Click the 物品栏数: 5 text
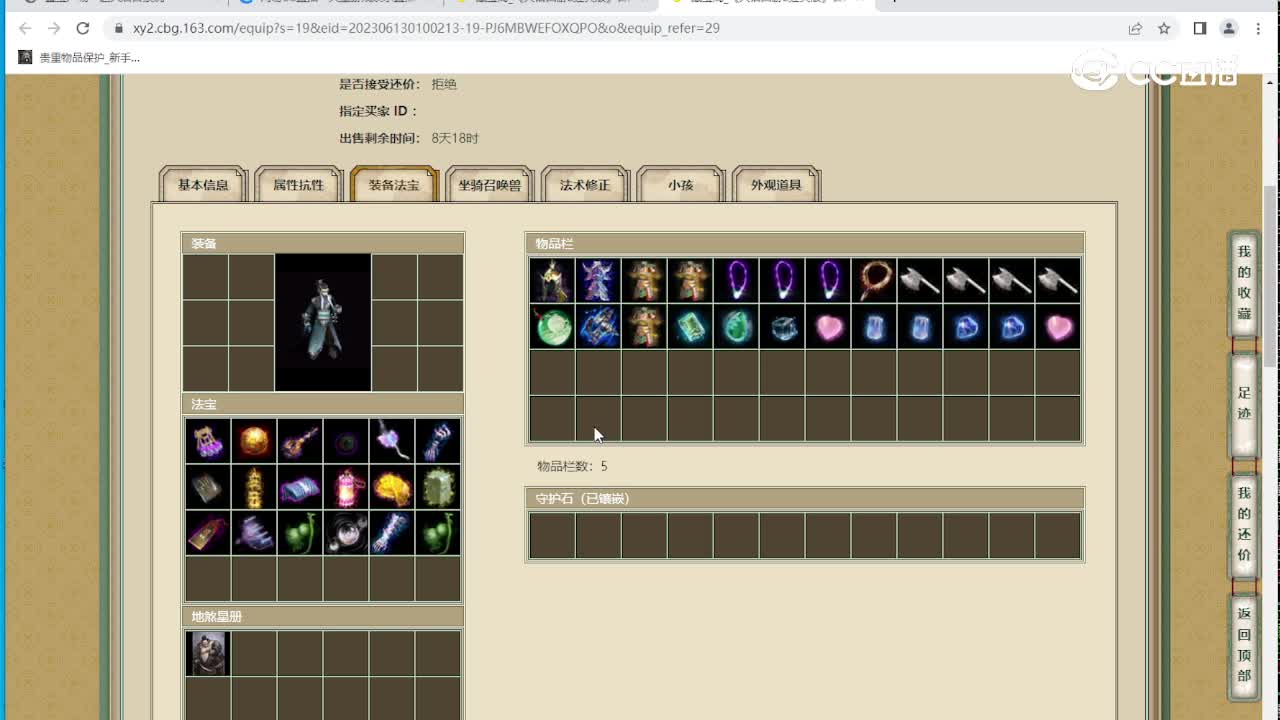This screenshot has height=720, width=1280. (x=572, y=466)
